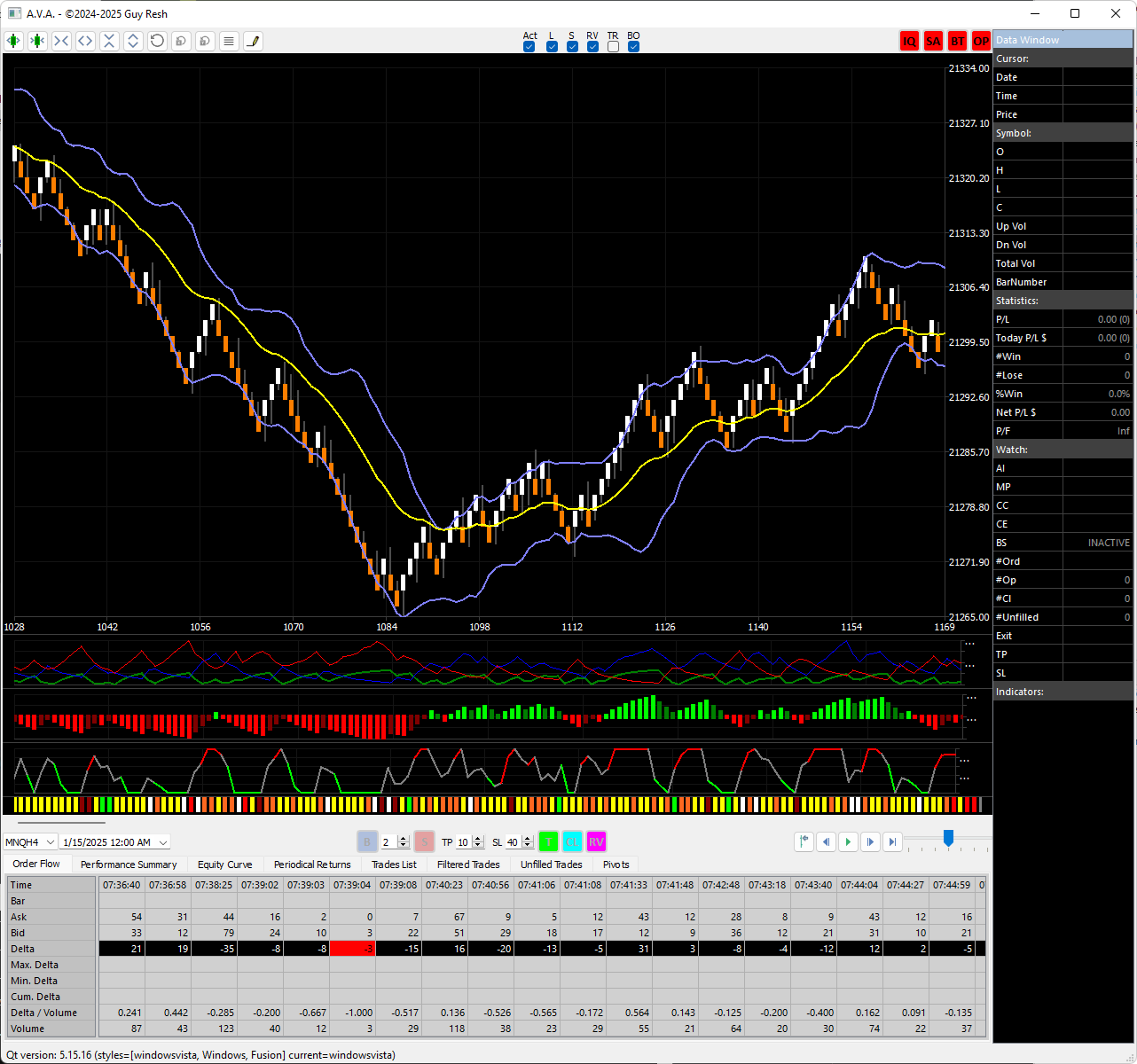This screenshot has width=1137, height=1064.
Task: Open the Periodical Returns tab
Action: (312, 864)
